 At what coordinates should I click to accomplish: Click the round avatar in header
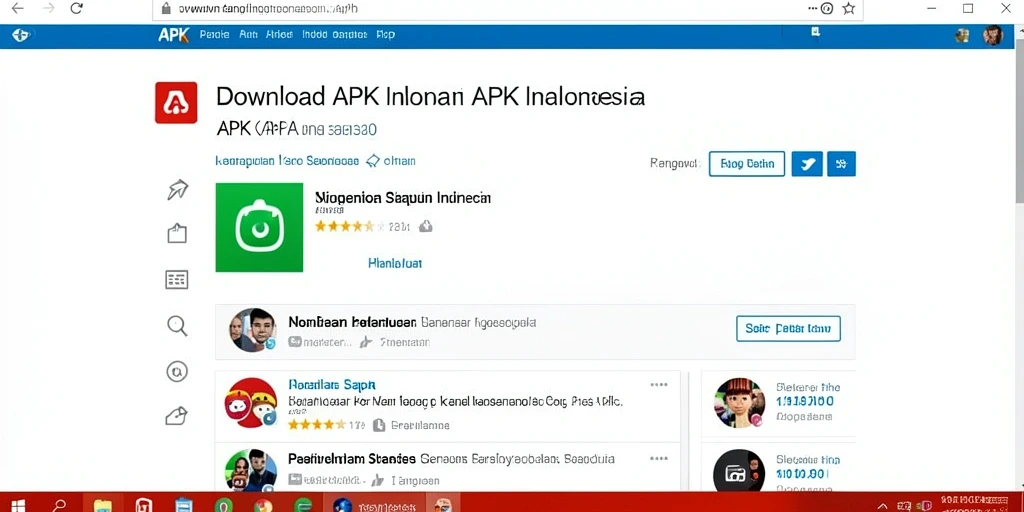(993, 35)
